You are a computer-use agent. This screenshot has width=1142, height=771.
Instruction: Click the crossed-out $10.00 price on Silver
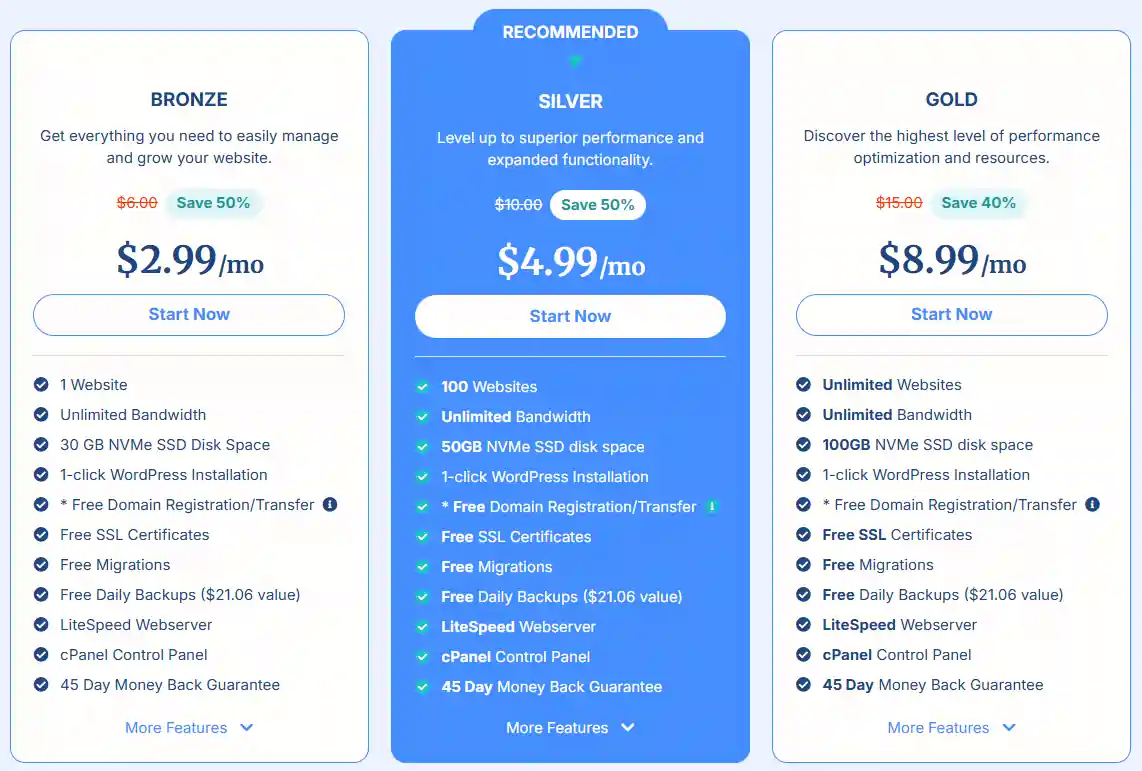pos(518,204)
